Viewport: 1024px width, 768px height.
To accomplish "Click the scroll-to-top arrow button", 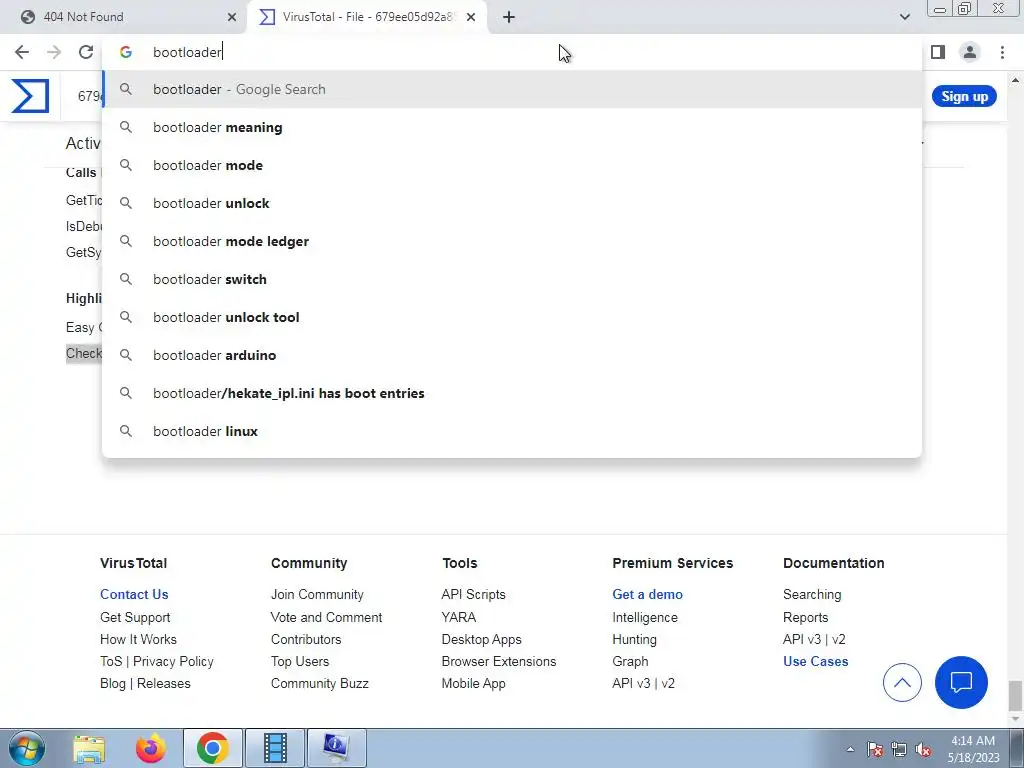I will [902, 682].
